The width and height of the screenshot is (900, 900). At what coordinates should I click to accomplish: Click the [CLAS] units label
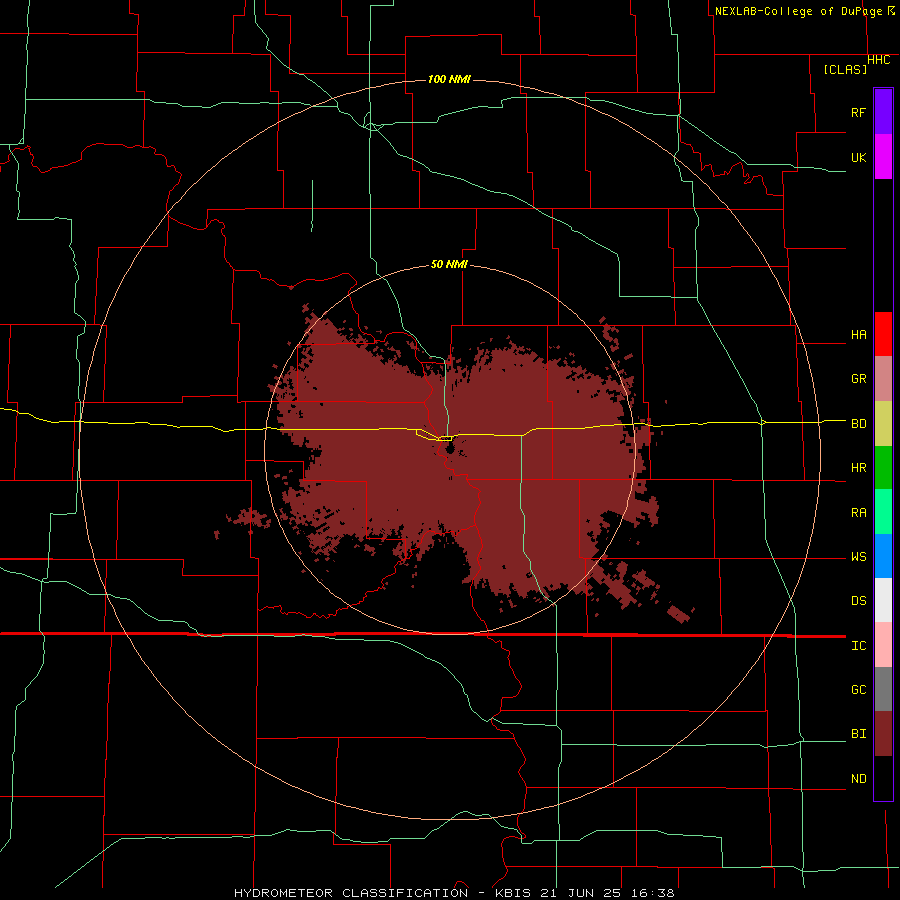coord(845,69)
